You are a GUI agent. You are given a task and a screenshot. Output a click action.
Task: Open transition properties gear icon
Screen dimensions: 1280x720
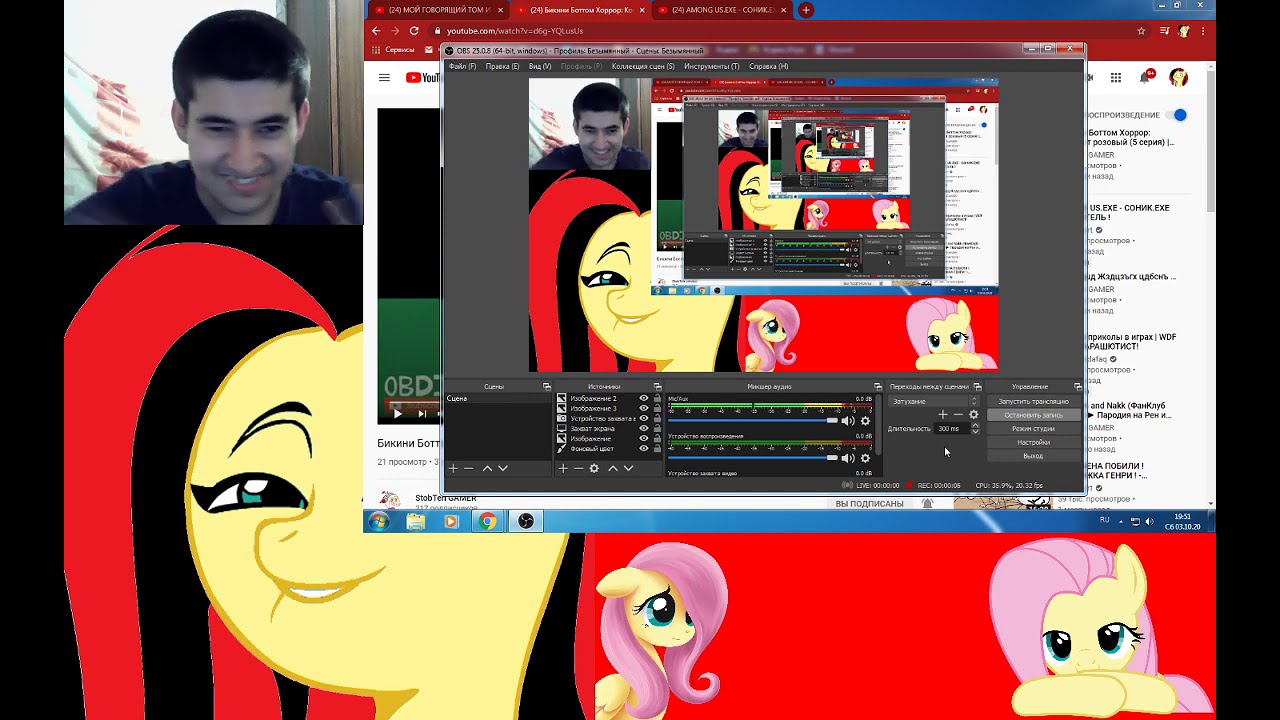(x=974, y=415)
